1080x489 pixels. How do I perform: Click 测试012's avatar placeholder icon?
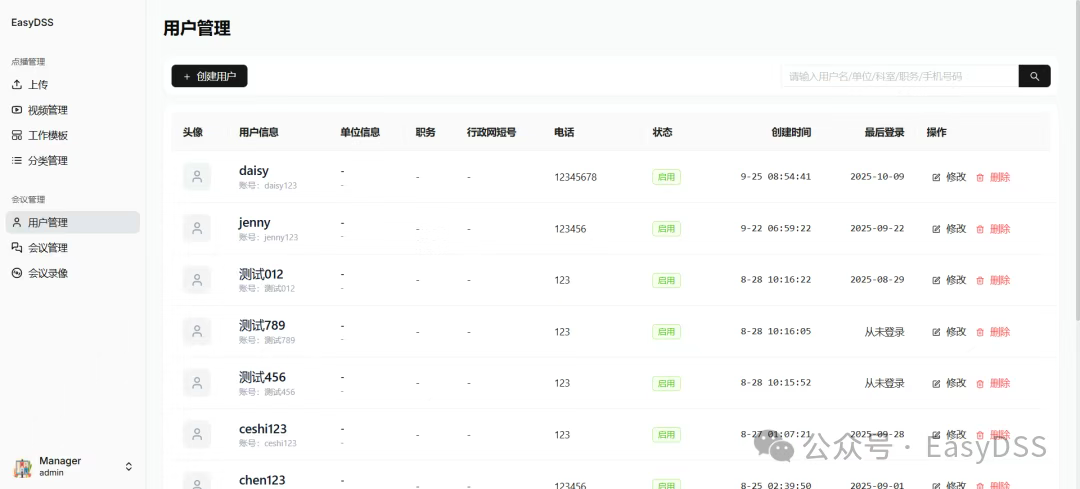(197, 280)
